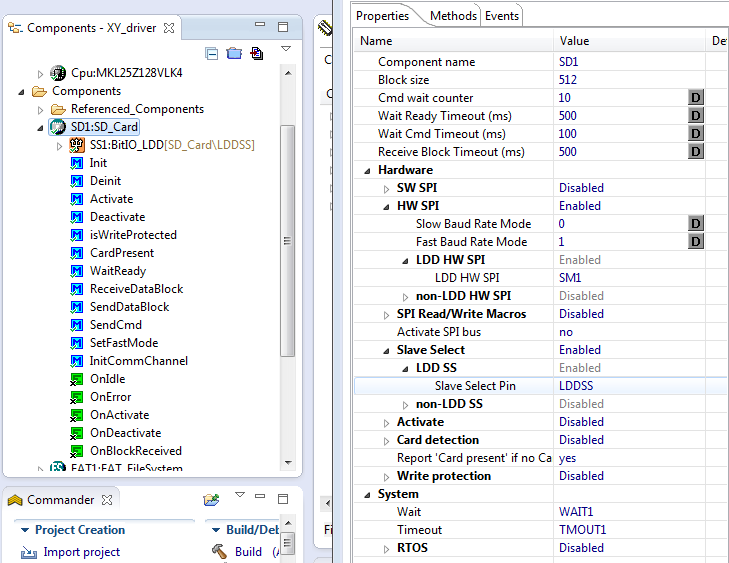Click the ReceiveDataBlock method icon
Viewport: 729px width, 563px height.
(x=76, y=289)
